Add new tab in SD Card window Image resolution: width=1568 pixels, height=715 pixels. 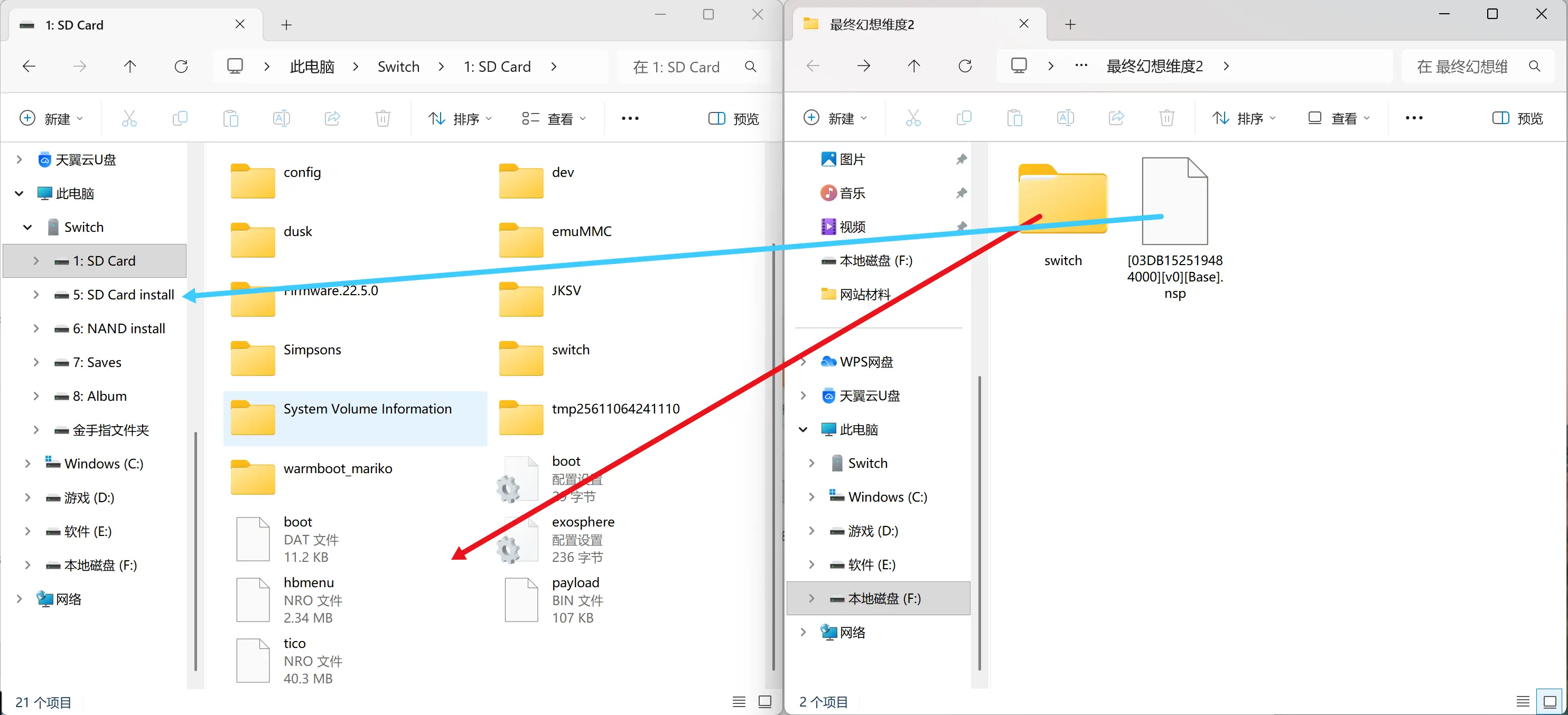coord(287,25)
